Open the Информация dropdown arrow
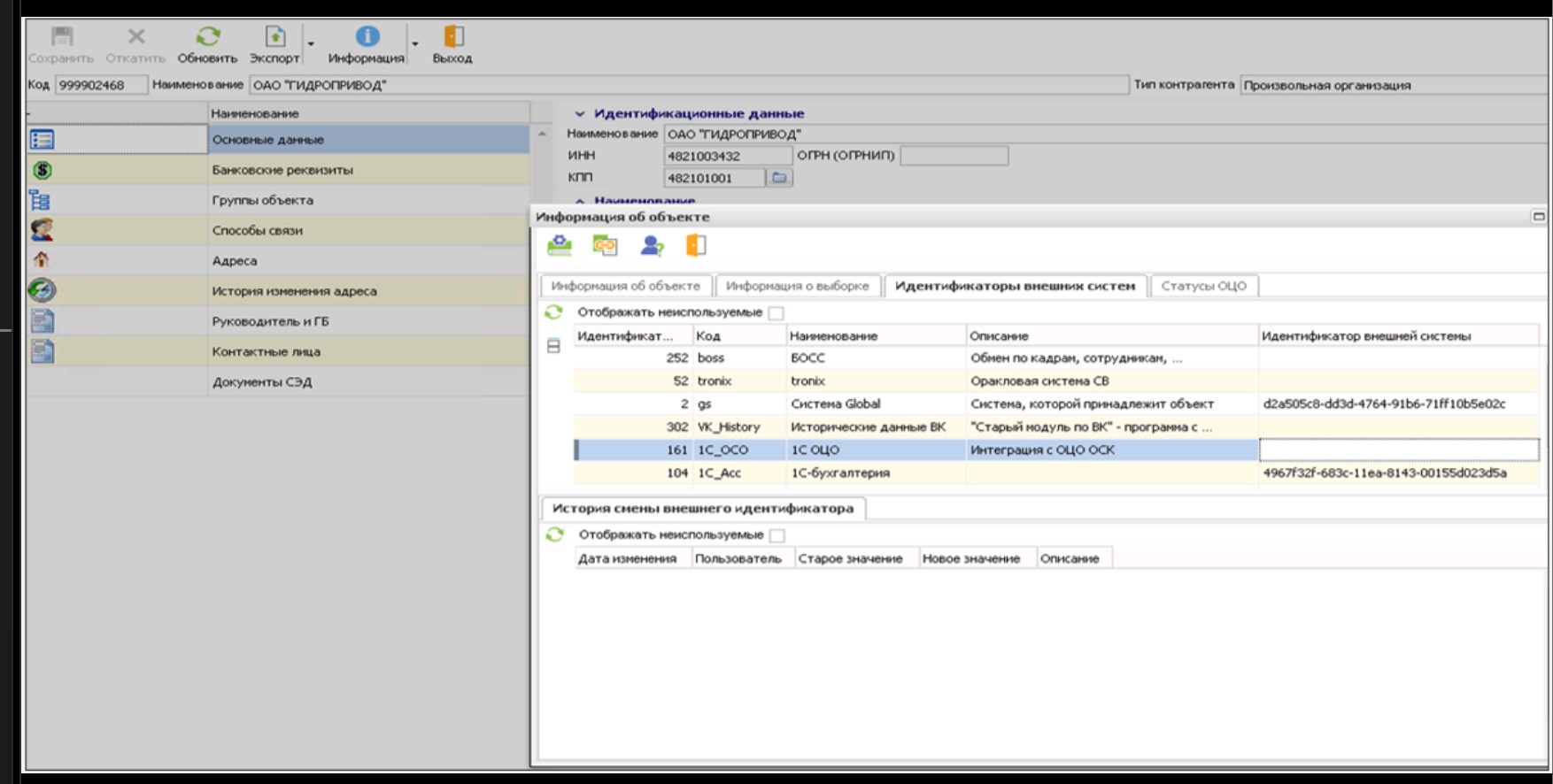Screen dimensions: 1553x784 [414, 43]
